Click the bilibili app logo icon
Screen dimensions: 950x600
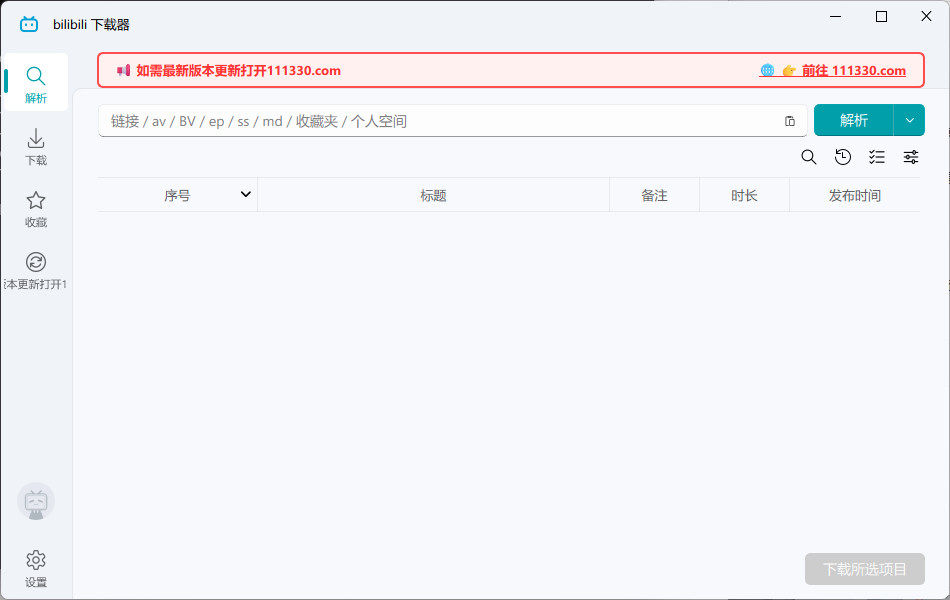(x=28, y=24)
